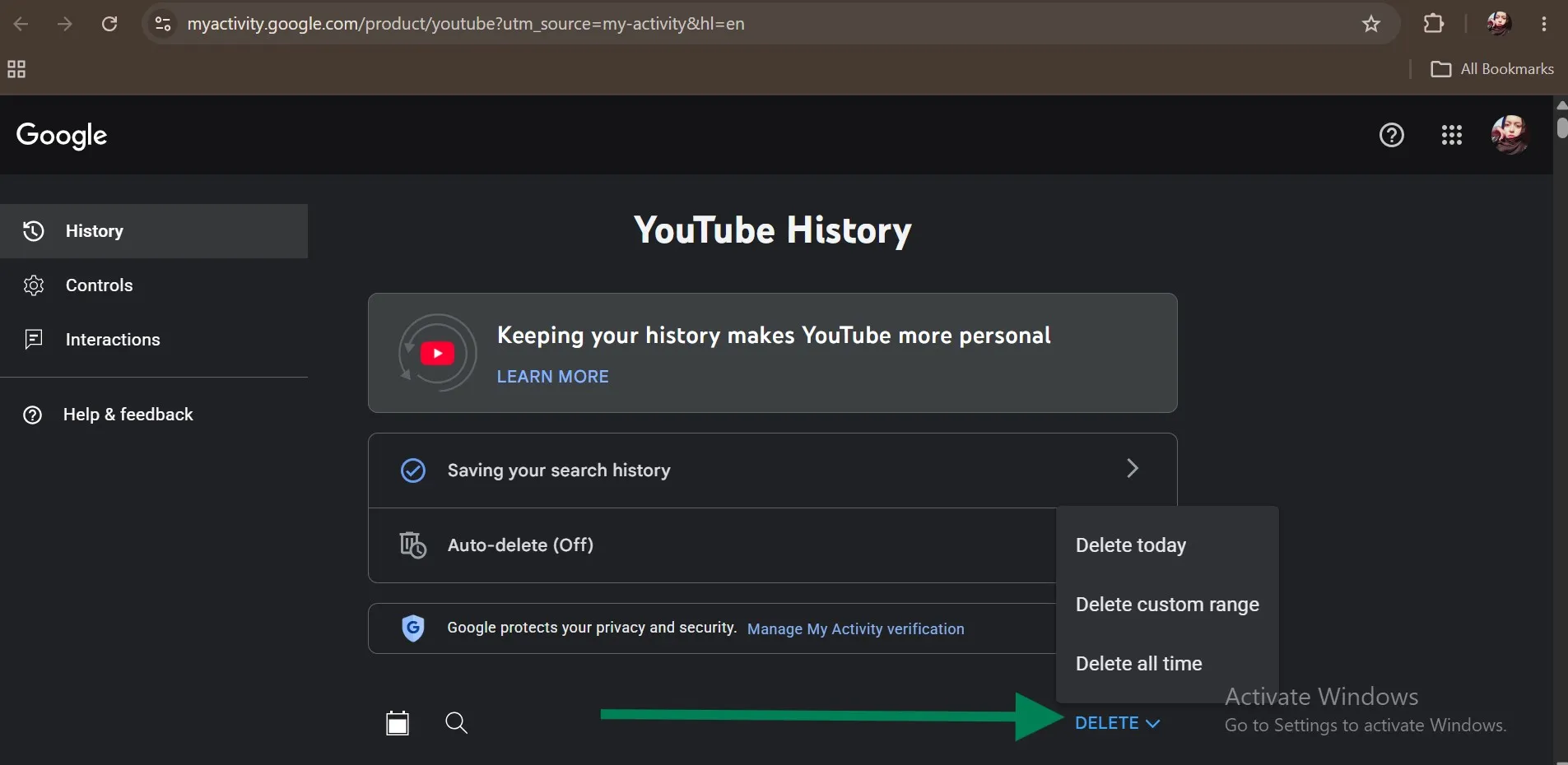Screen dimensions: 1568x765
Task: Select History in the sidebar
Action: coord(154,231)
